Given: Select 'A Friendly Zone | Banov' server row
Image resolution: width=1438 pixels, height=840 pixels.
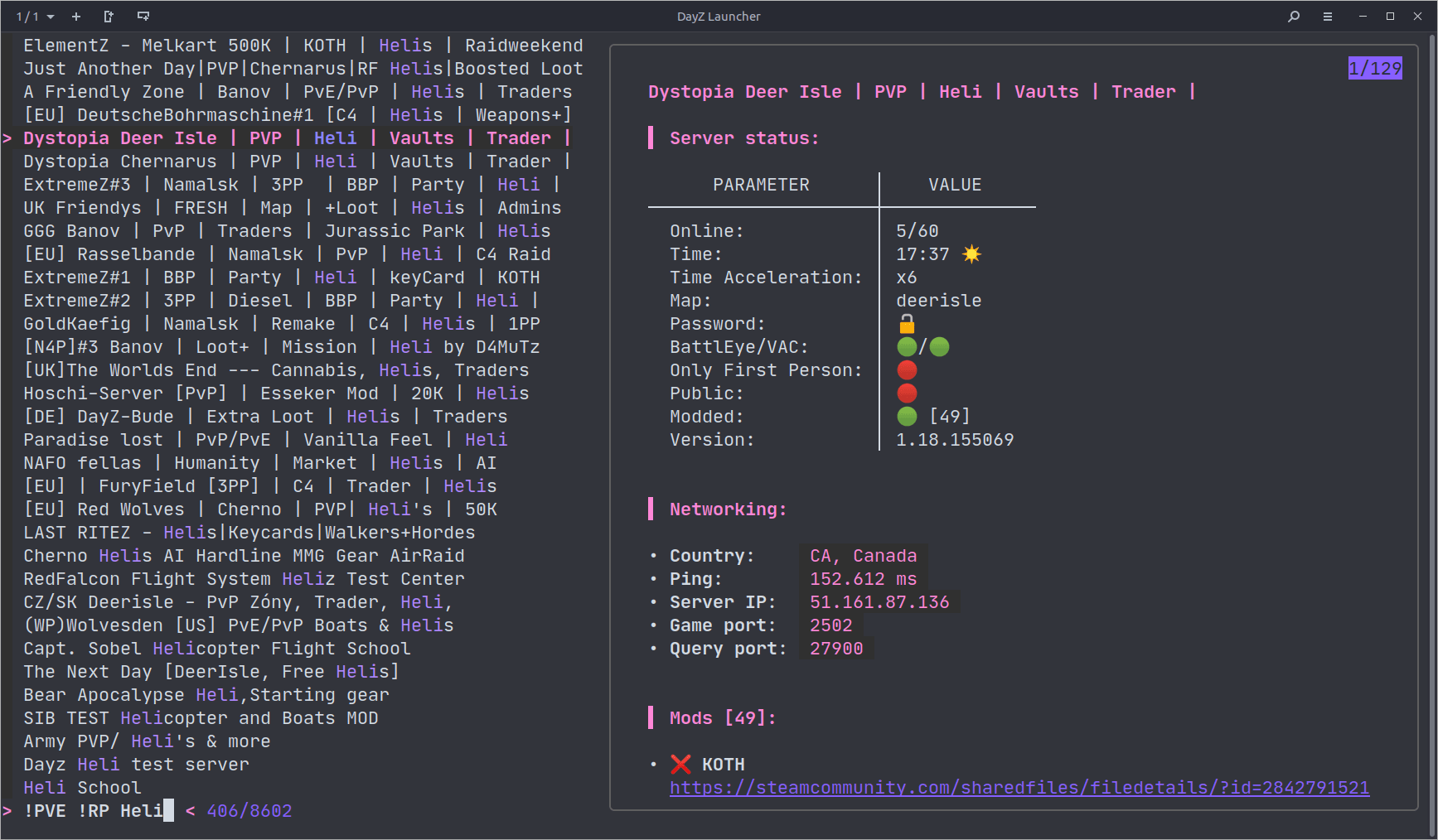Looking at the screenshot, I should [x=298, y=92].
